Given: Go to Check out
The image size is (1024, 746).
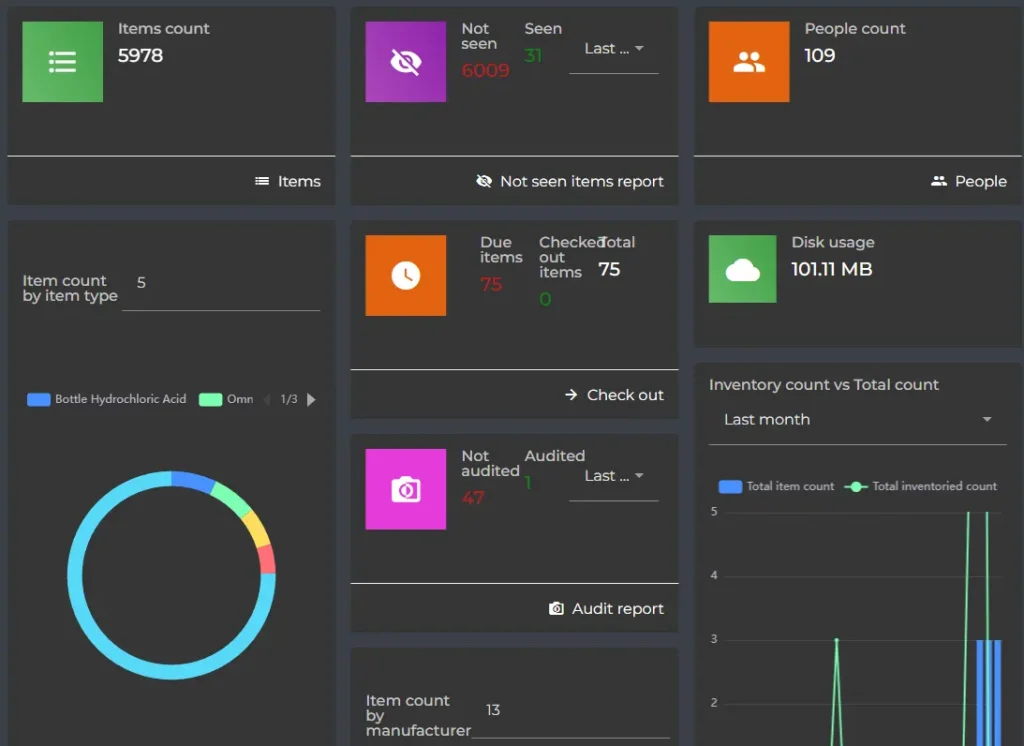Looking at the screenshot, I should [614, 395].
